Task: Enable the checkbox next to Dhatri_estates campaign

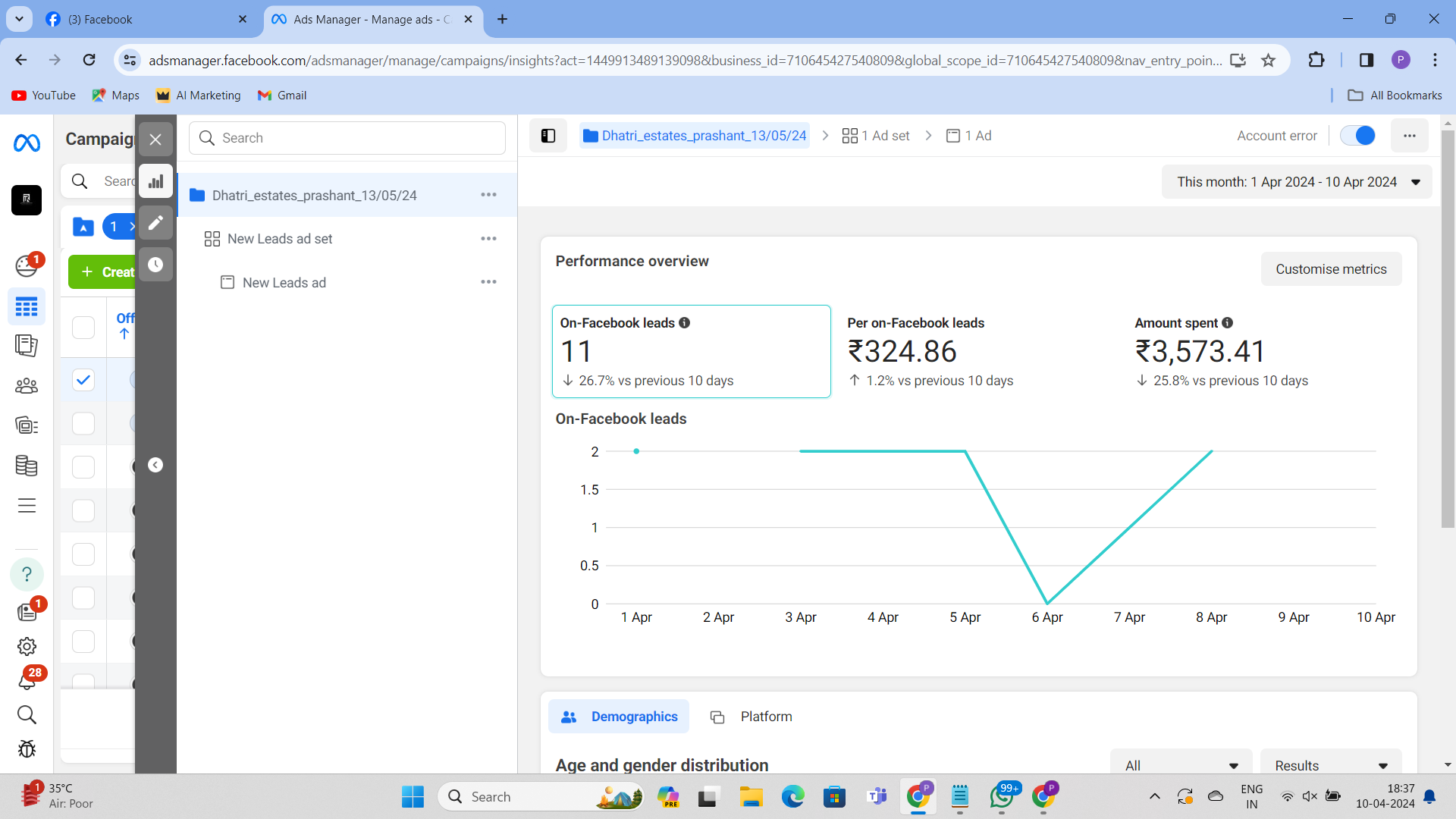Action: (x=84, y=380)
